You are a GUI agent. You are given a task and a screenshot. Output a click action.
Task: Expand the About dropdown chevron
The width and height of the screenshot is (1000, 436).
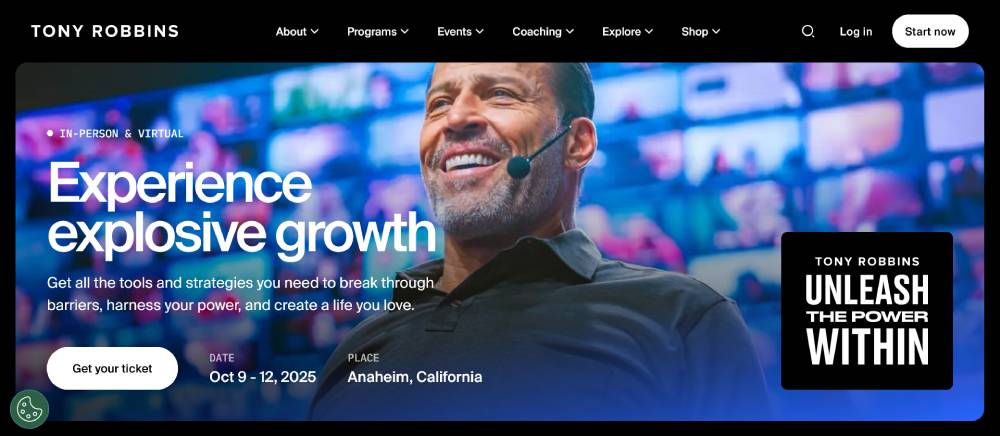coord(314,31)
